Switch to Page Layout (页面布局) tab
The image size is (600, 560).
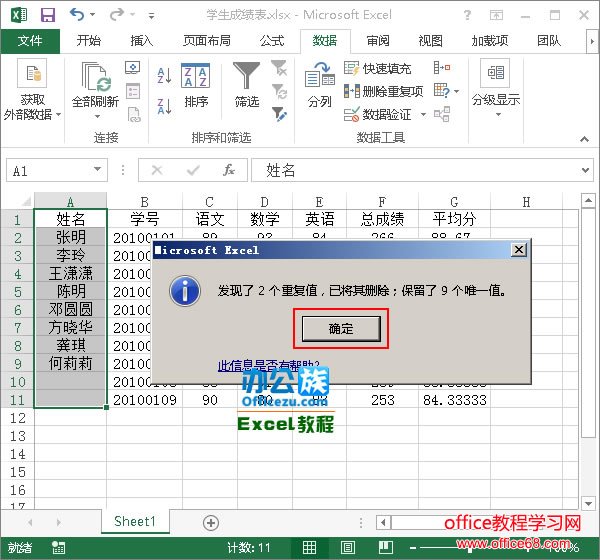click(207, 41)
